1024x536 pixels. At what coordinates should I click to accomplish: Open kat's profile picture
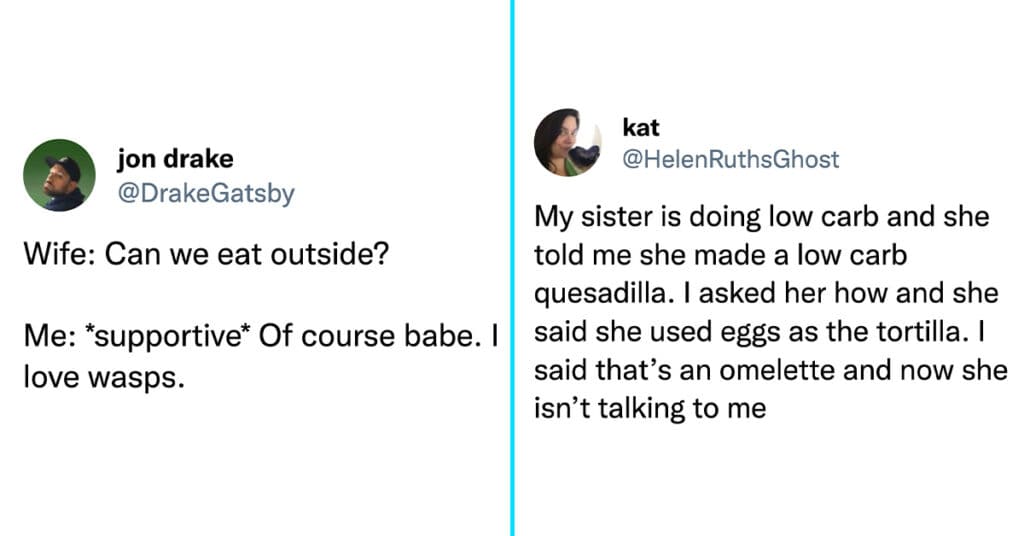click(x=568, y=142)
